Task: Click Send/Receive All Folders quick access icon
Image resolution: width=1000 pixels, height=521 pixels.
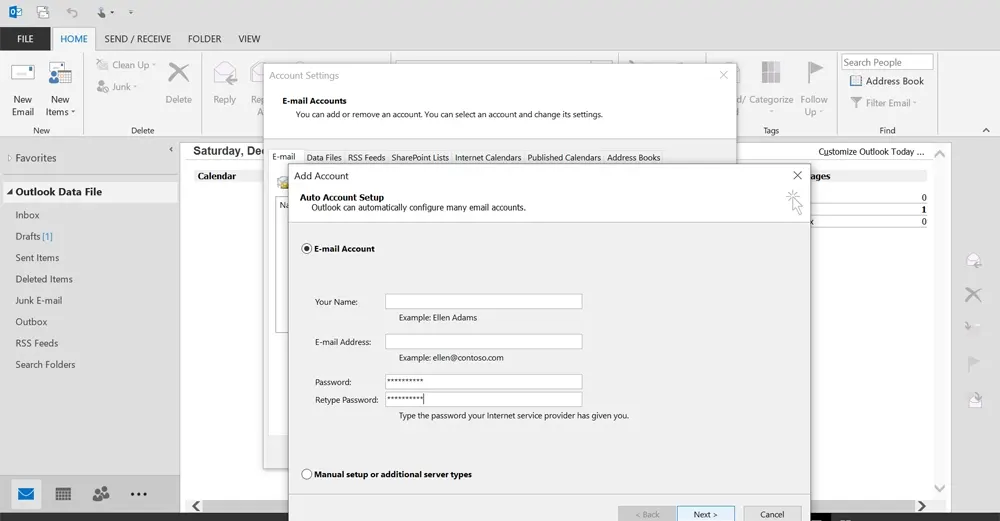Action: 43,11
